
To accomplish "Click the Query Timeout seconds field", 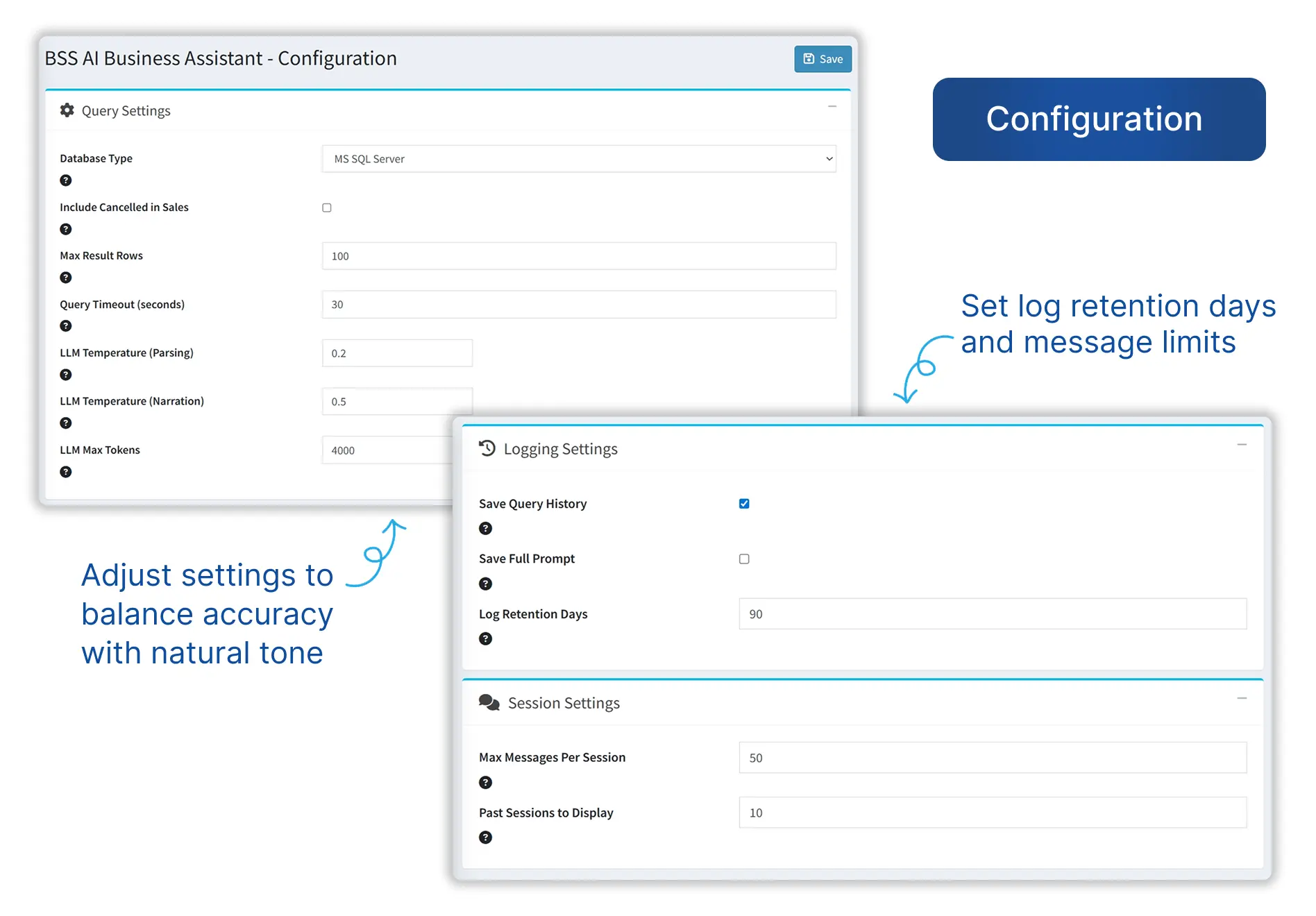I will (x=579, y=305).
